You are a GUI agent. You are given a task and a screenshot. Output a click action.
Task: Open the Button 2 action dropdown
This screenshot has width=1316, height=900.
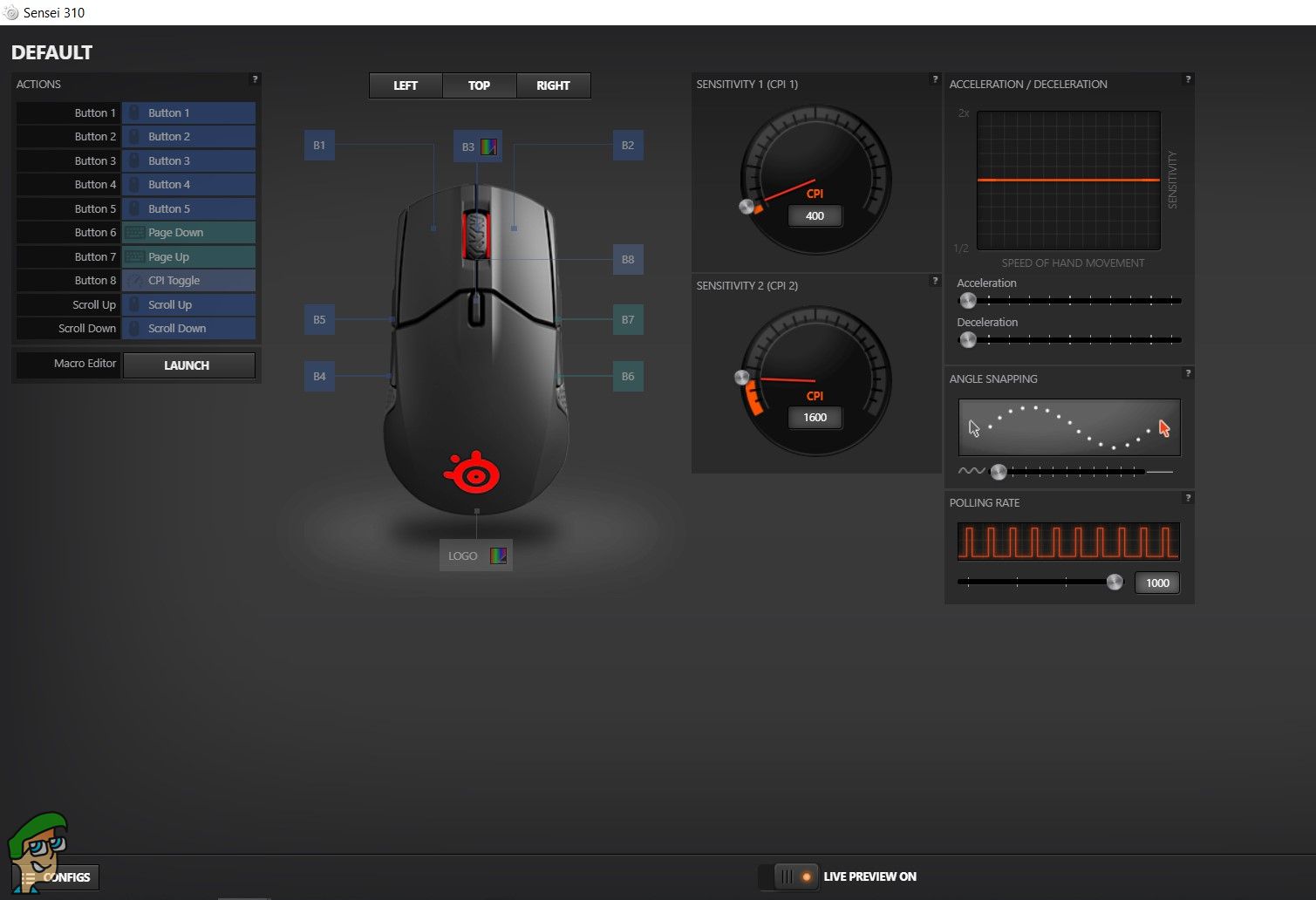pyautogui.click(x=188, y=137)
